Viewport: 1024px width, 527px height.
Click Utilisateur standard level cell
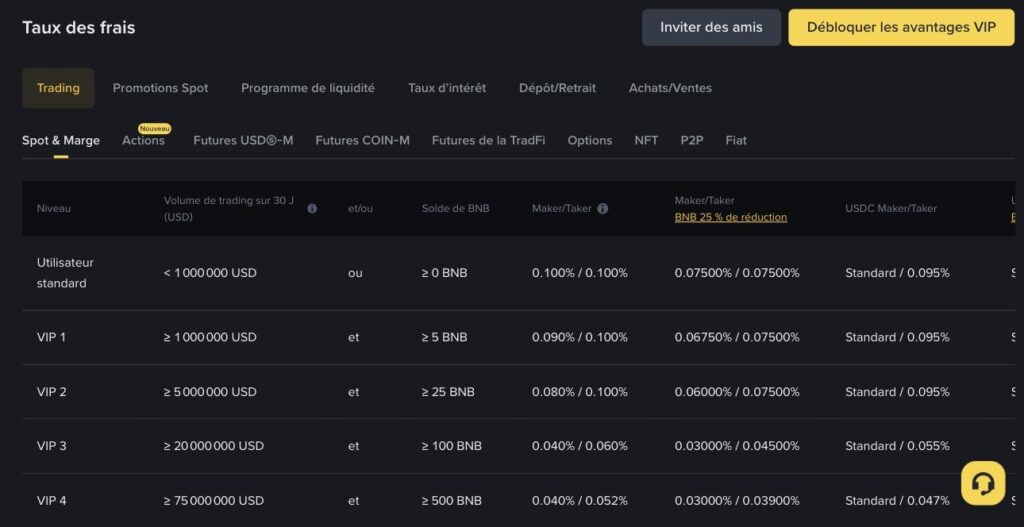click(x=65, y=273)
